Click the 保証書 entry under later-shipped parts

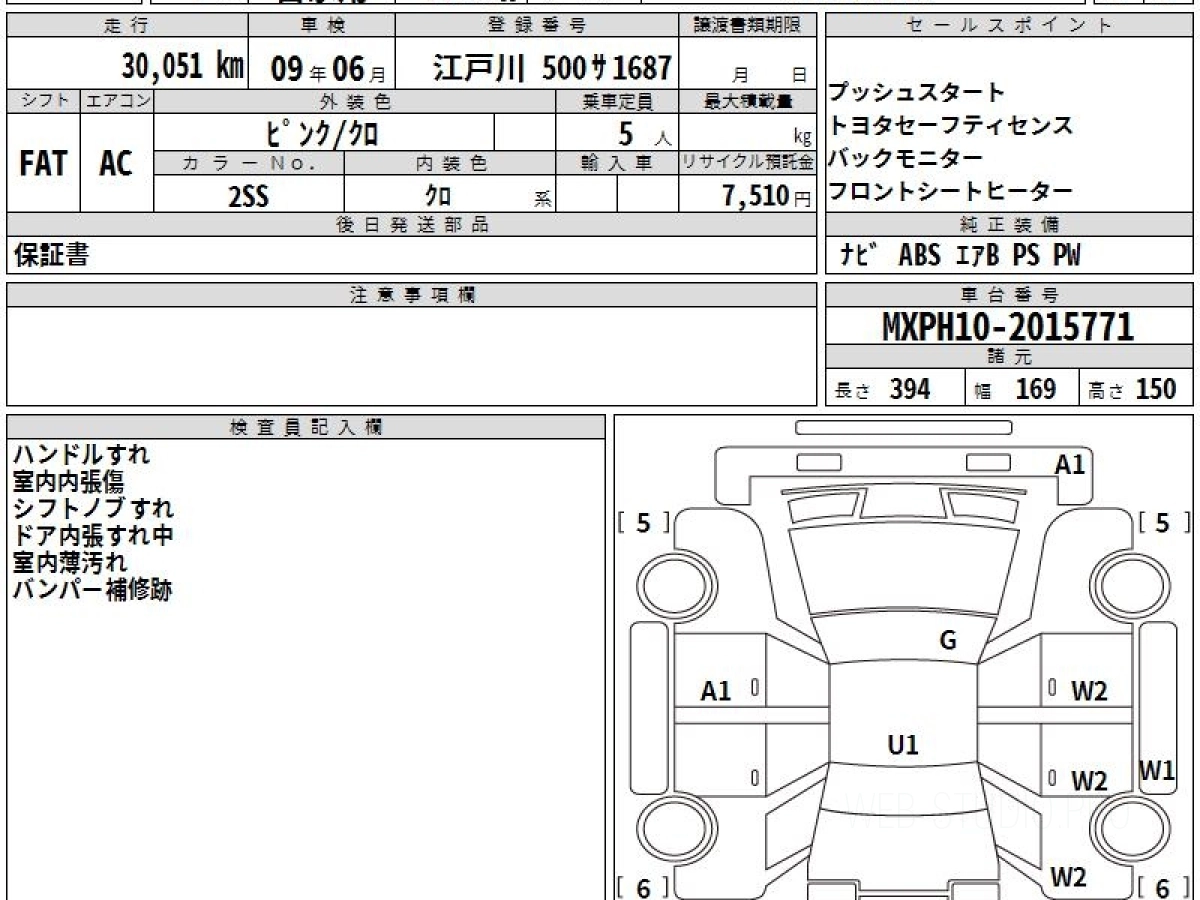tap(51, 256)
